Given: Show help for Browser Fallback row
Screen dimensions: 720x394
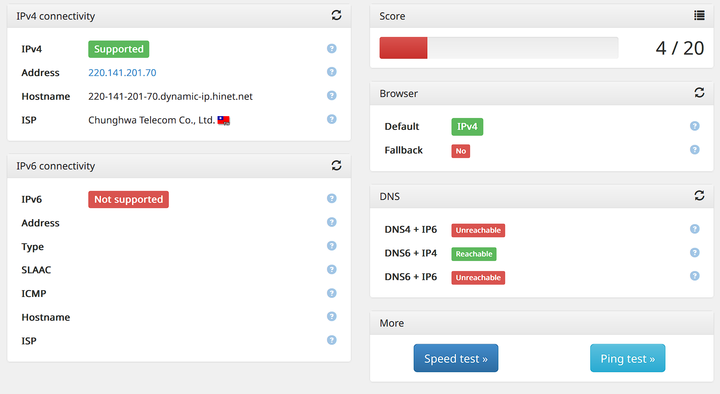Looking at the screenshot, I should click(x=695, y=150).
